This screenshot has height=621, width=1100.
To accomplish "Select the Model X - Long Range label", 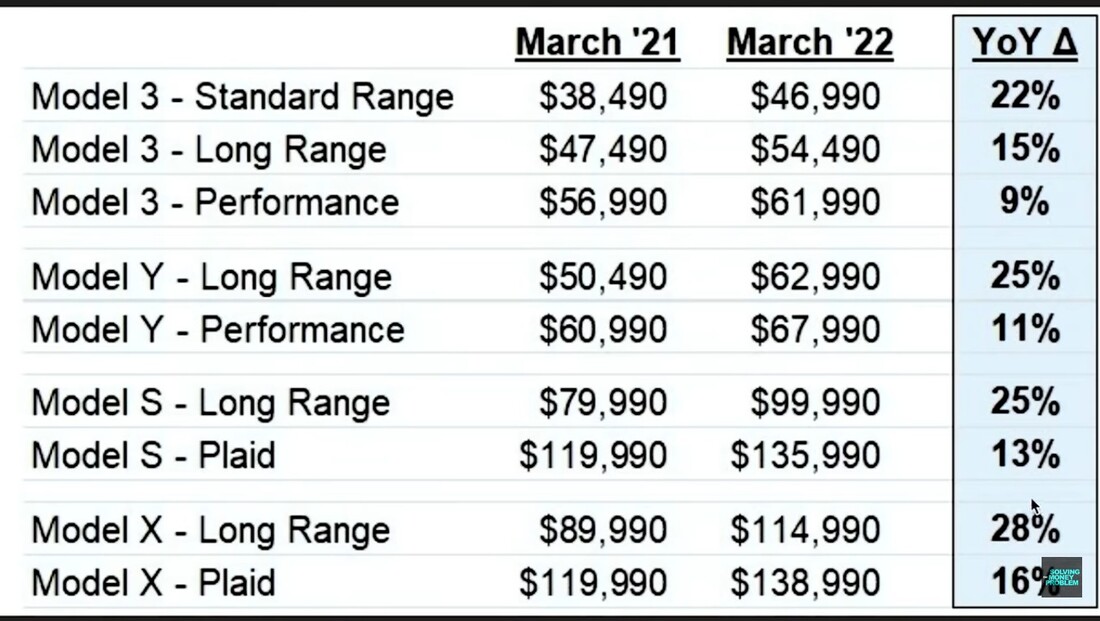I will coord(210,530).
